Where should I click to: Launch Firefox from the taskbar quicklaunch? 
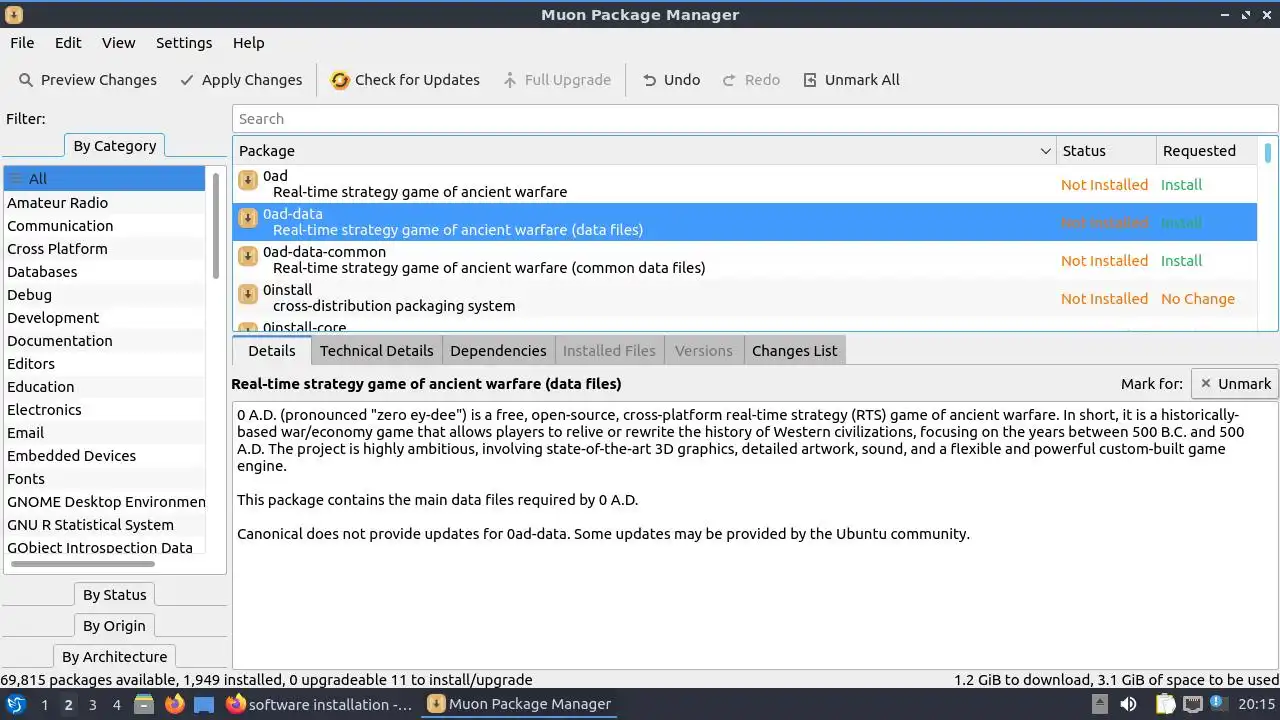[x=175, y=704]
